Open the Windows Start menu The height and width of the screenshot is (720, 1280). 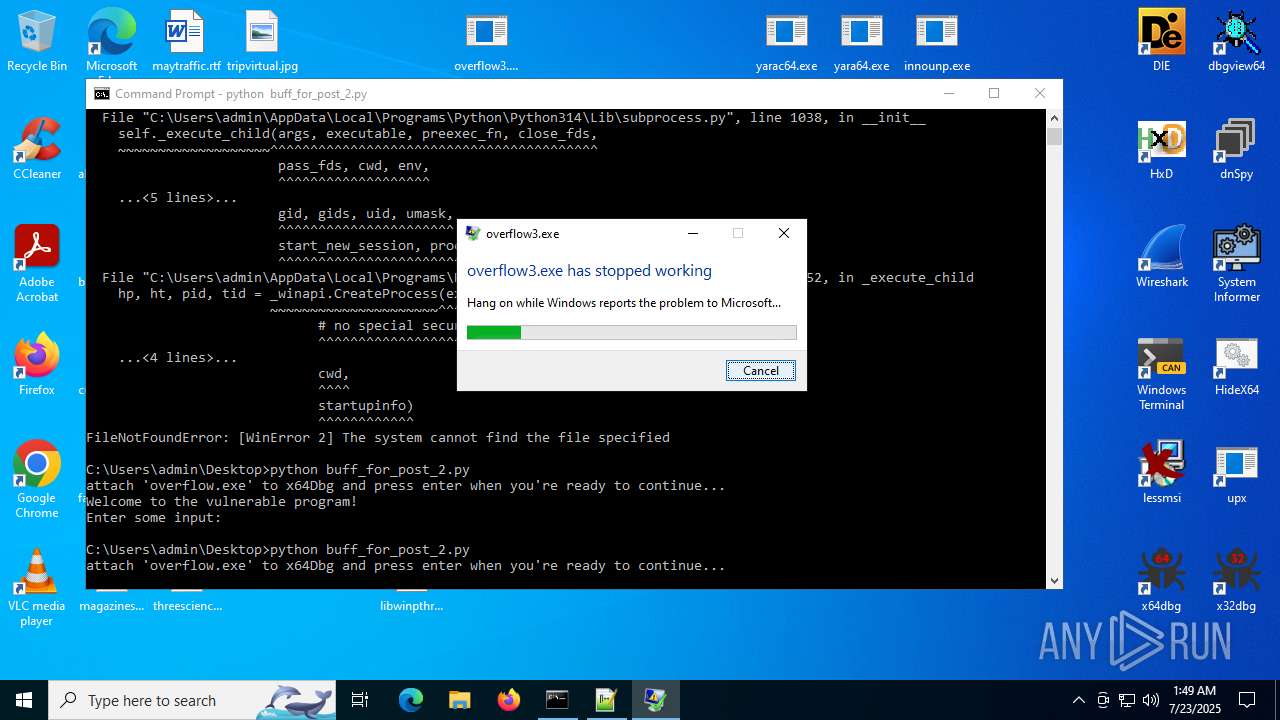24,700
